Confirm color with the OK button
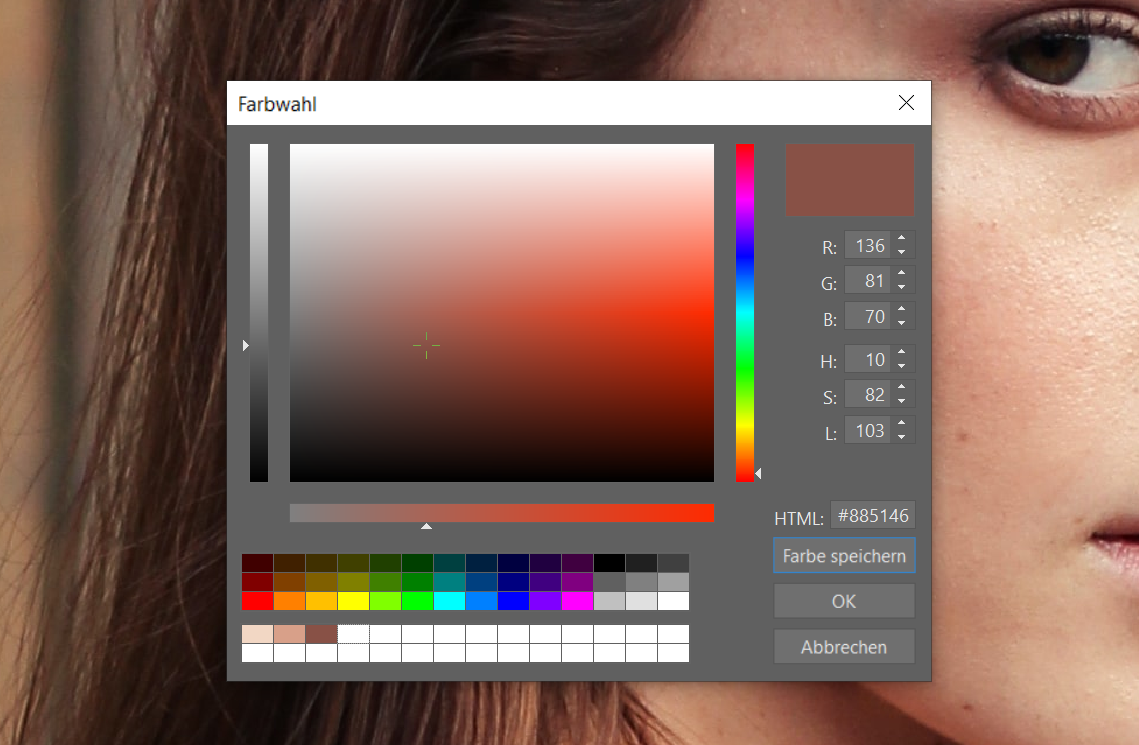The width and height of the screenshot is (1139, 745). [844, 601]
